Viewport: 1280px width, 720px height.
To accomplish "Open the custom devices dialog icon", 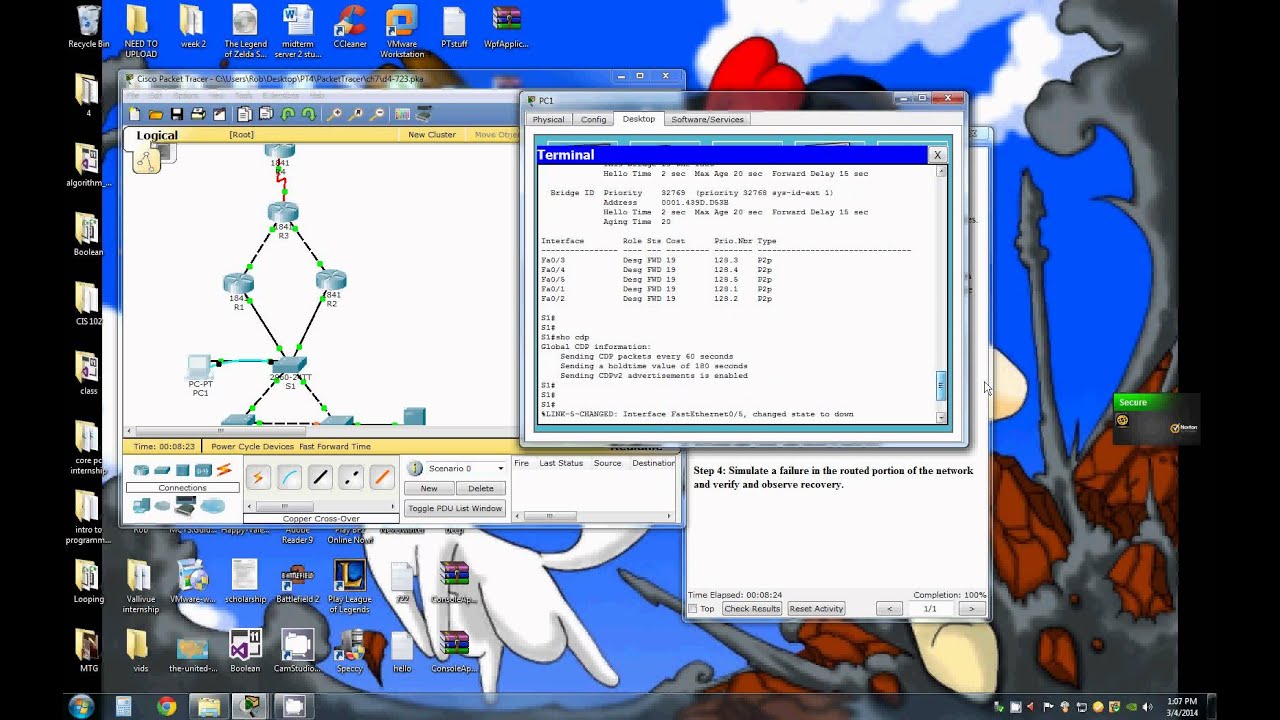I will (424, 114).
